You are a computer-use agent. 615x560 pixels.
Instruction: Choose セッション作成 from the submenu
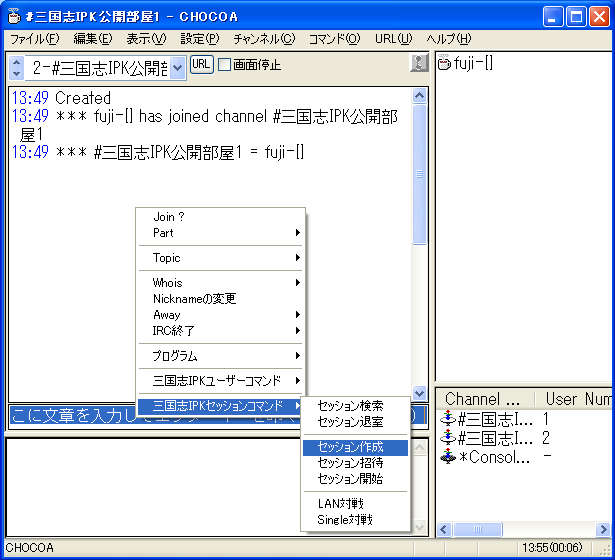(x=350, y=447)
